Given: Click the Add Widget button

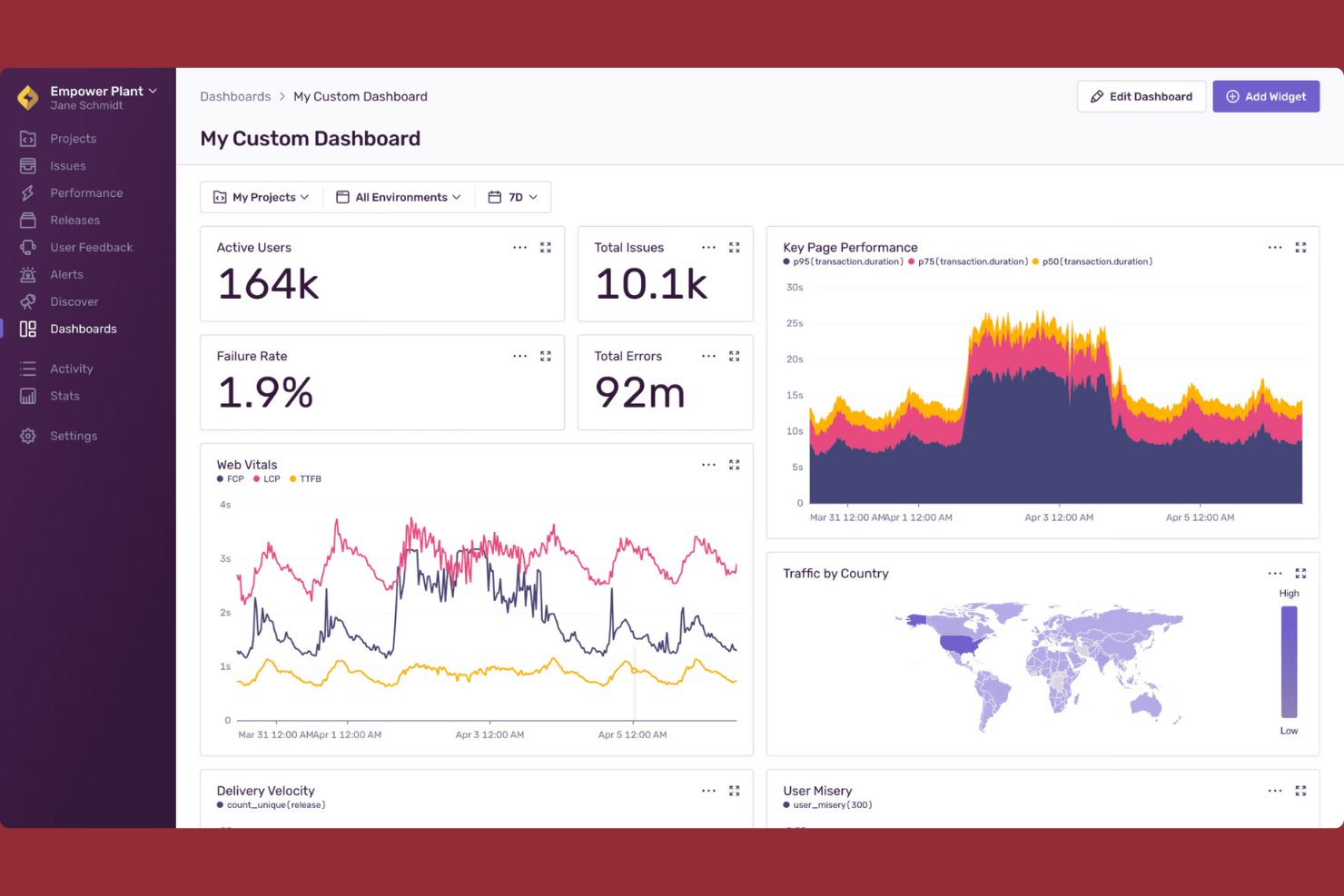Looking at the screenshot, I should (x=1266, y=96).
